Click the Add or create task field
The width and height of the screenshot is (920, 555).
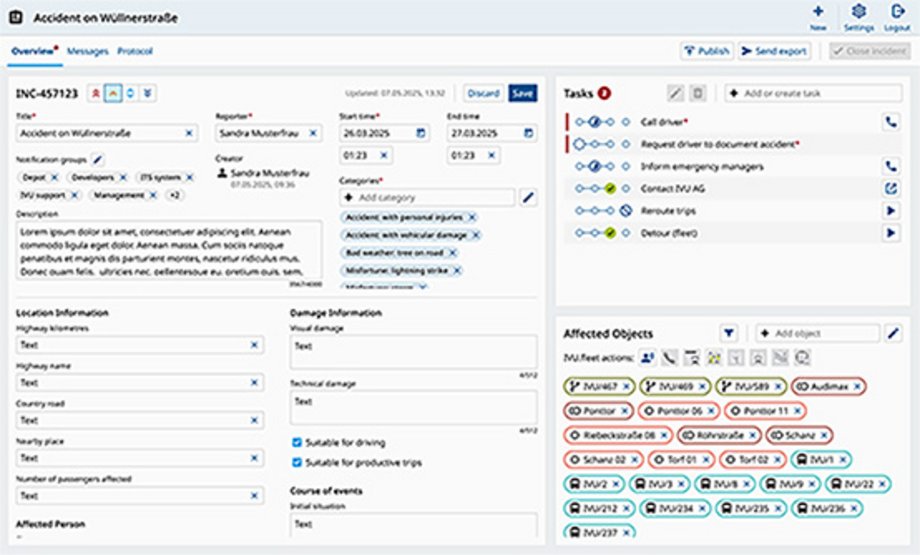tap(814, 93)
